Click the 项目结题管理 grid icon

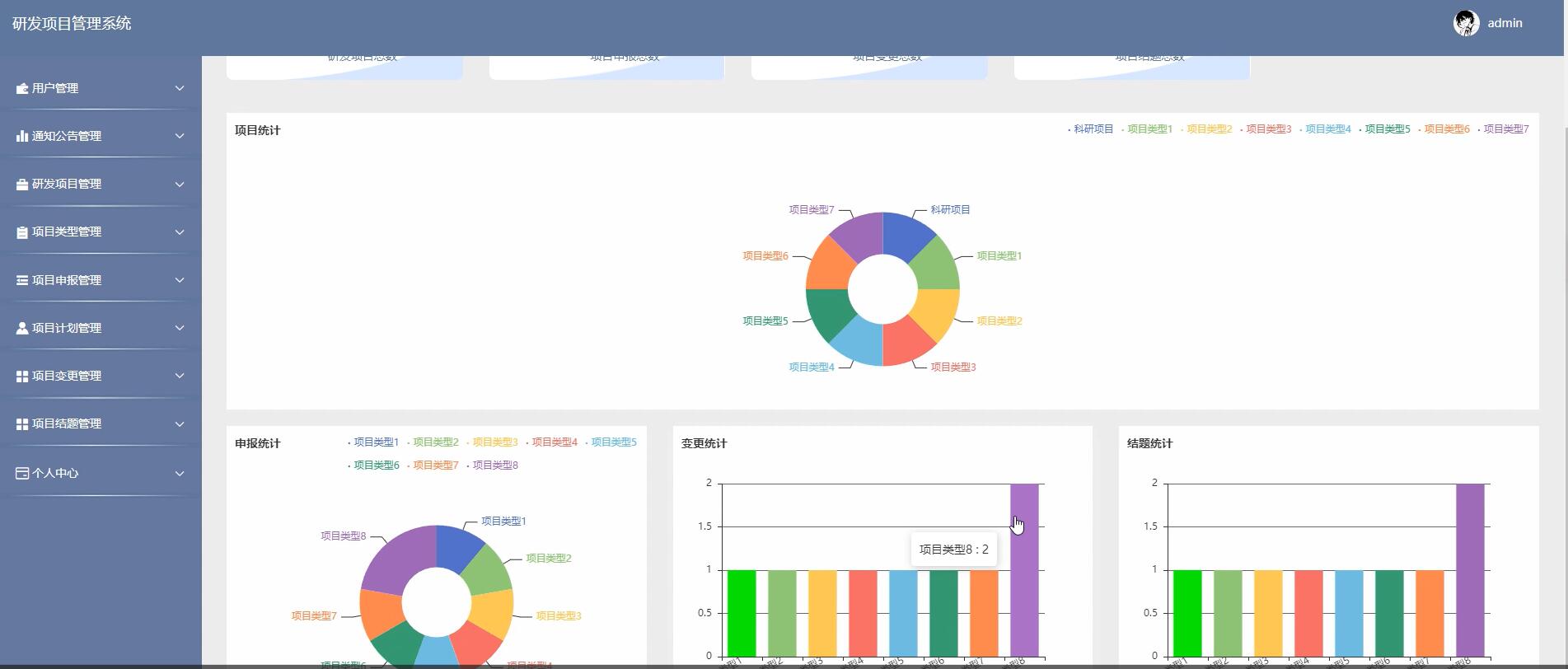22,423
